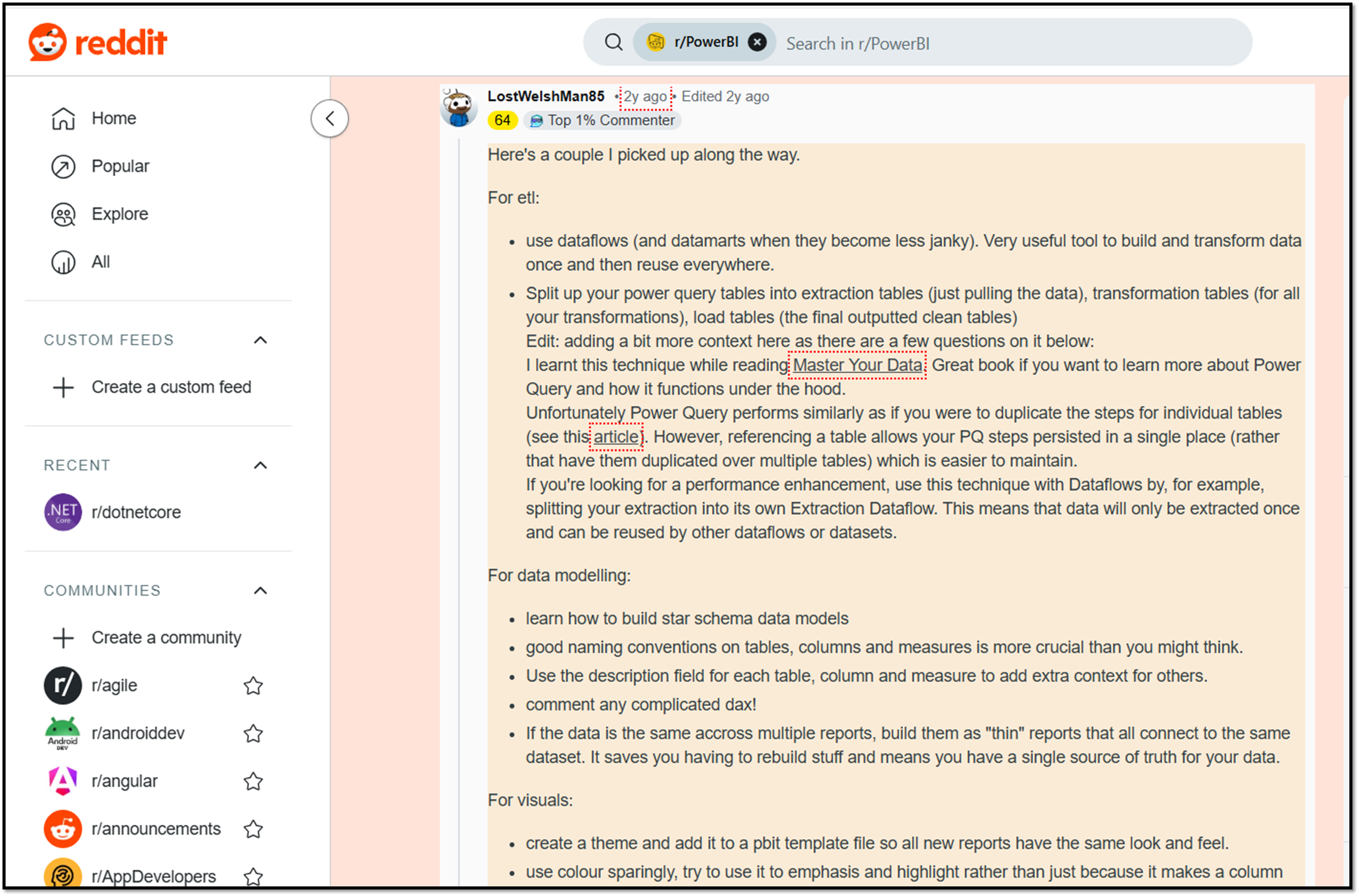Open the Master Your Data link
Image resolution: width=1359 pixels, height=896 pixels.
point(857,365)
